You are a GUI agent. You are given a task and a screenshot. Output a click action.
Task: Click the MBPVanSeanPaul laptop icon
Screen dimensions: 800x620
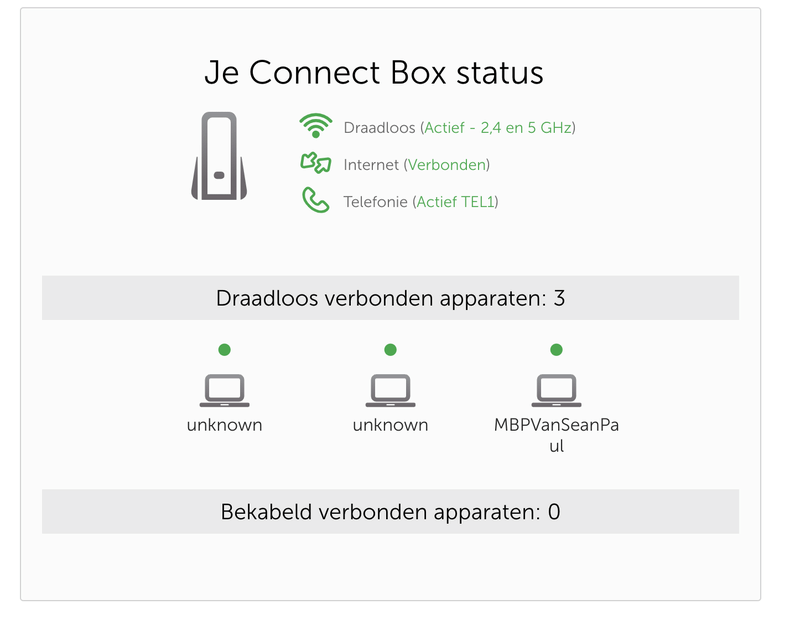557,390
